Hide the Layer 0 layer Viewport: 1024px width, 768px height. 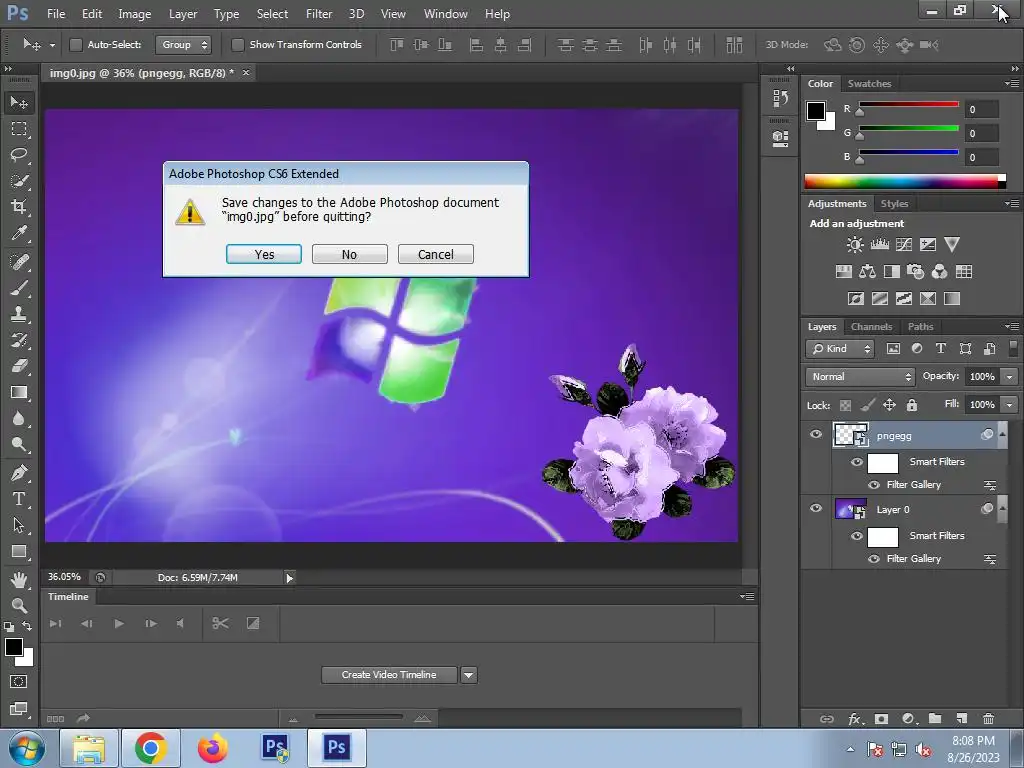coord(816,508)
